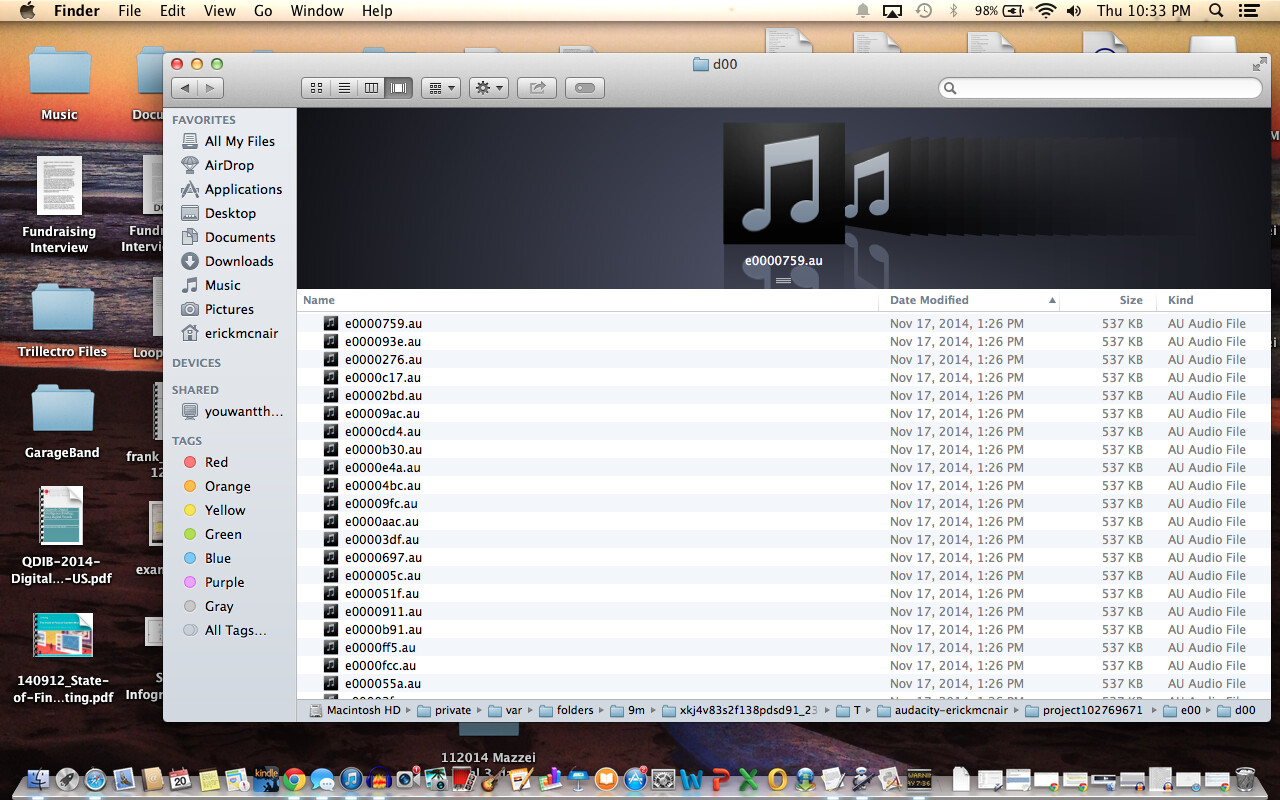The image size is (1280, 800).
Task: Open the Go menu
Action: click(x=263, y=11)
